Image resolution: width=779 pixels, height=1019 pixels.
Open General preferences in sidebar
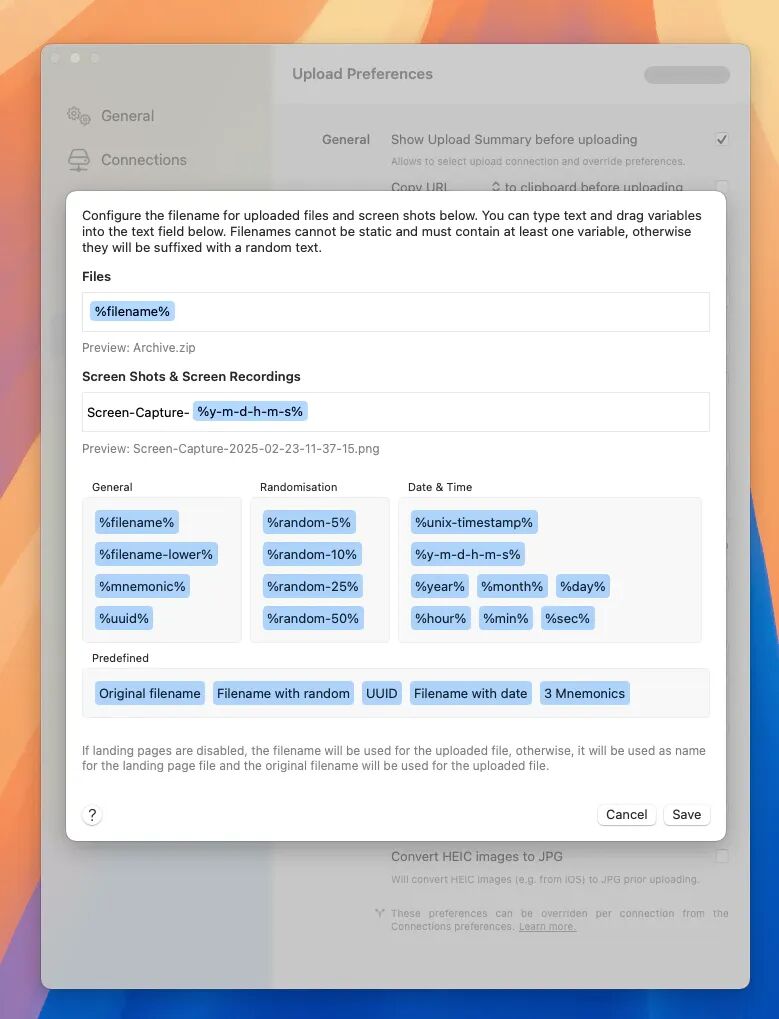[x=111, y=116]
